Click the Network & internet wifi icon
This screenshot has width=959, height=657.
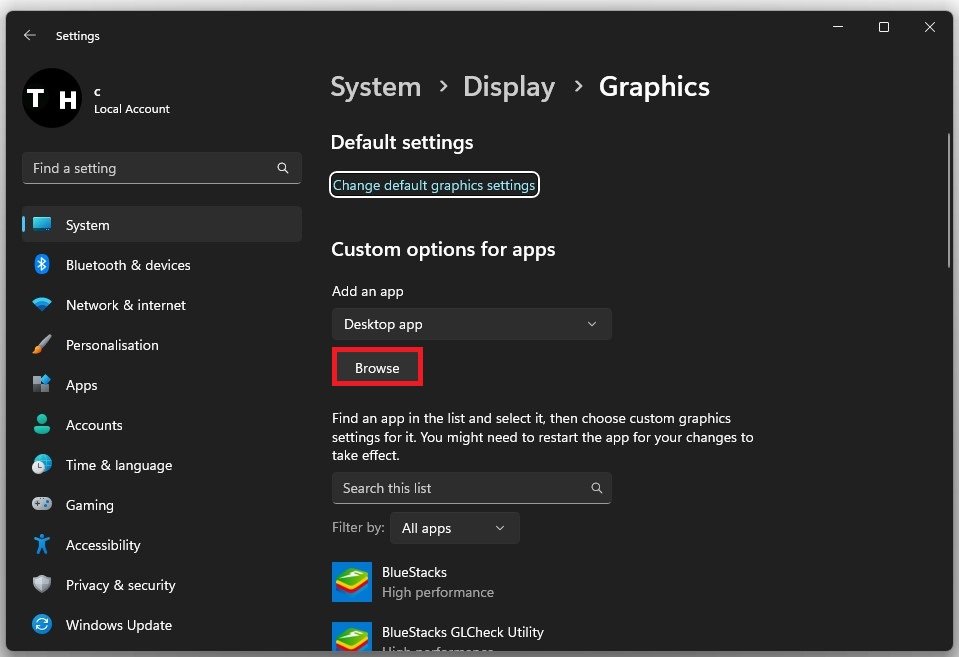tap(42, 305)
